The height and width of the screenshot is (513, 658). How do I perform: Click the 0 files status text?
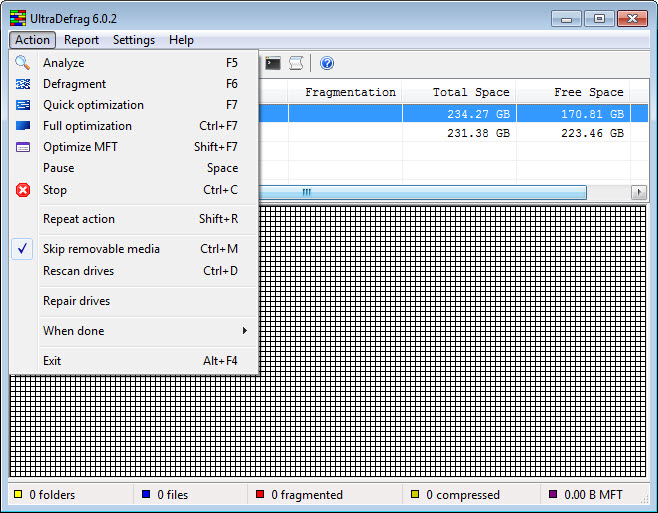[172, 495]
